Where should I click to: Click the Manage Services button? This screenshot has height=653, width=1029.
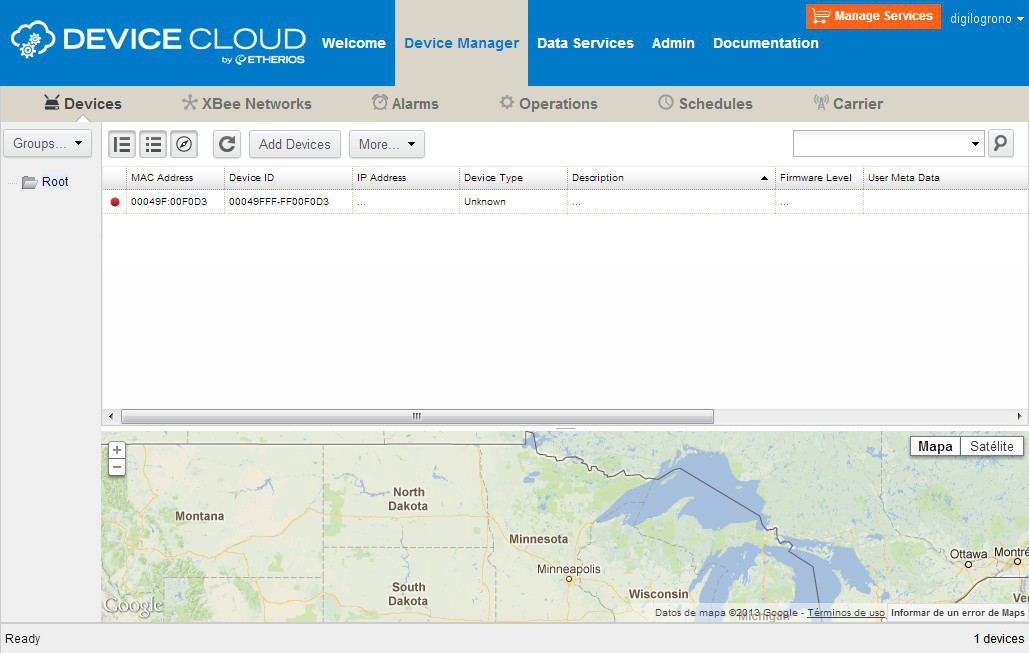click(873, 16)
